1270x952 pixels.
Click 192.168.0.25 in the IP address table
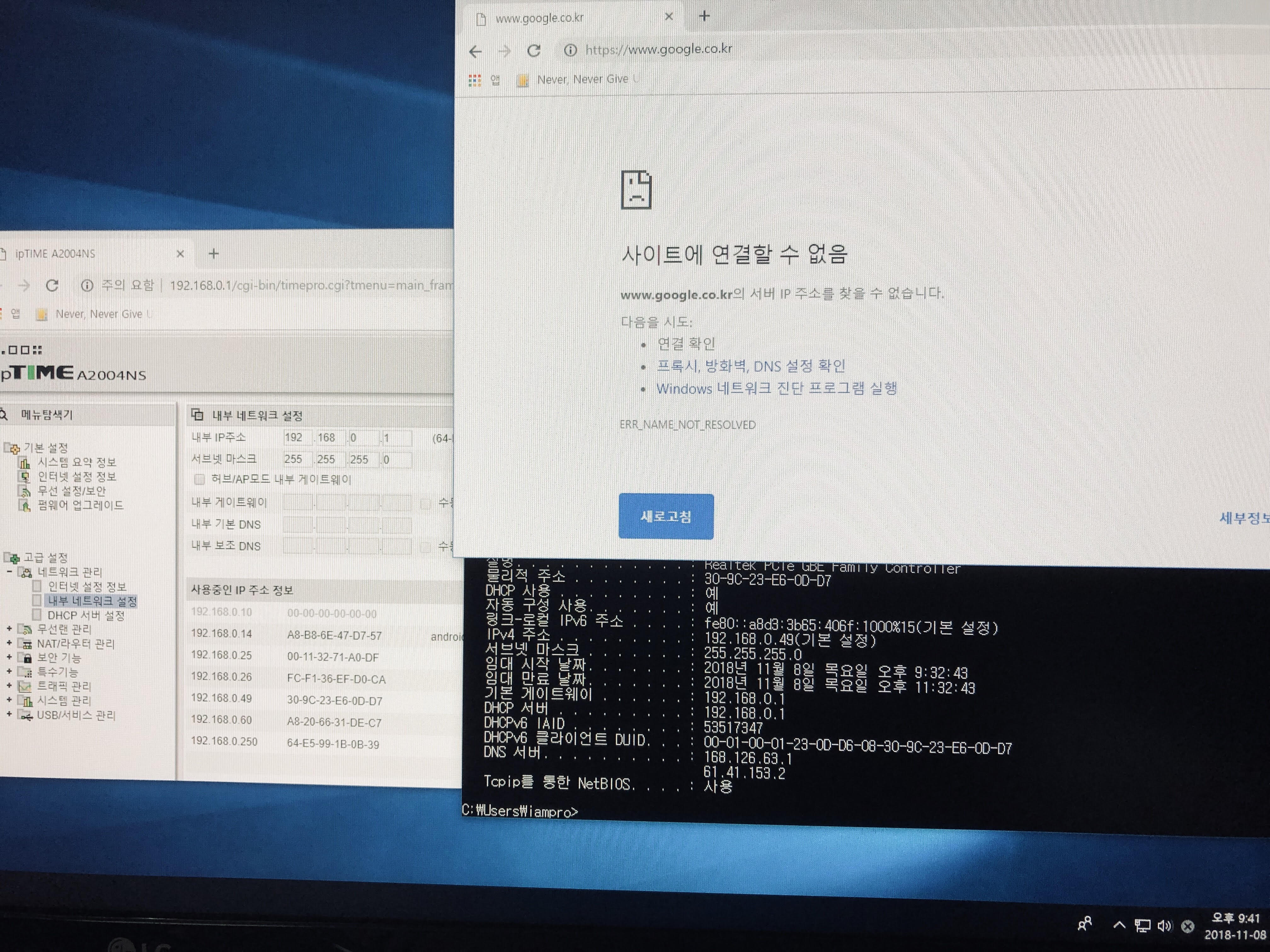(x=222, y=655)
